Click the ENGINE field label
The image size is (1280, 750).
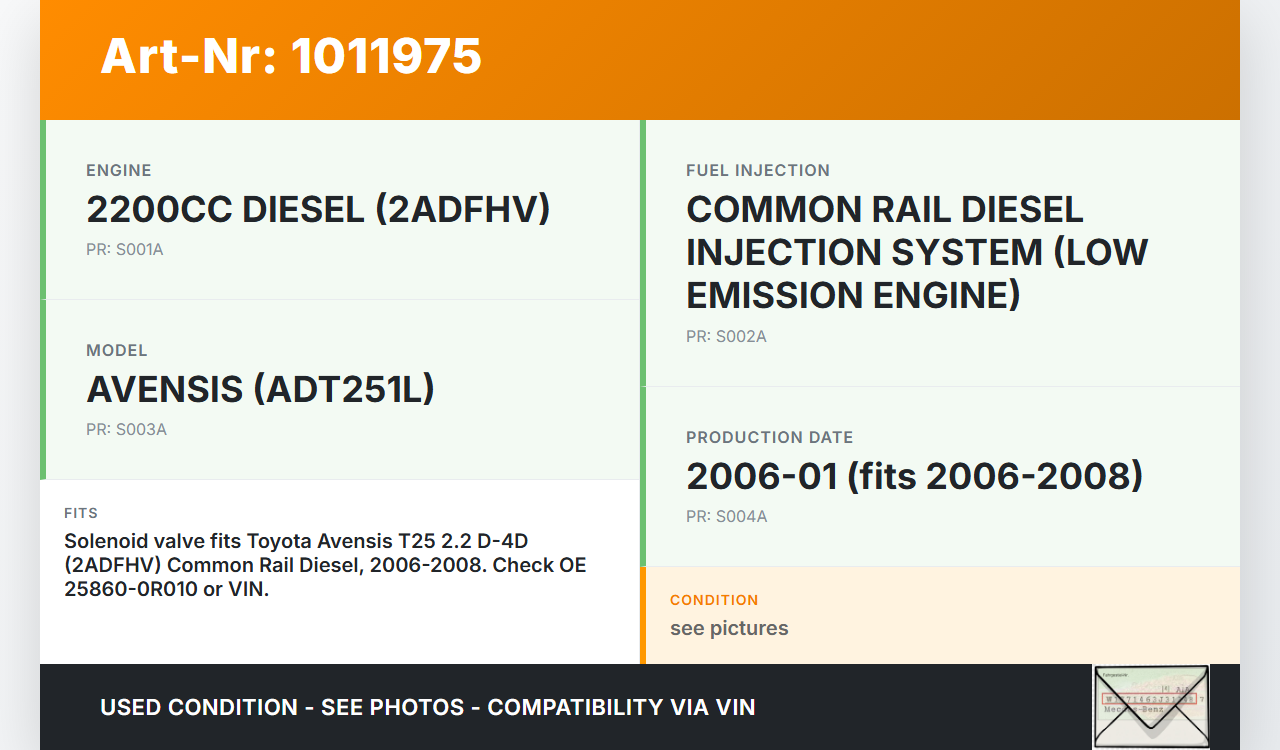[119, 170]
